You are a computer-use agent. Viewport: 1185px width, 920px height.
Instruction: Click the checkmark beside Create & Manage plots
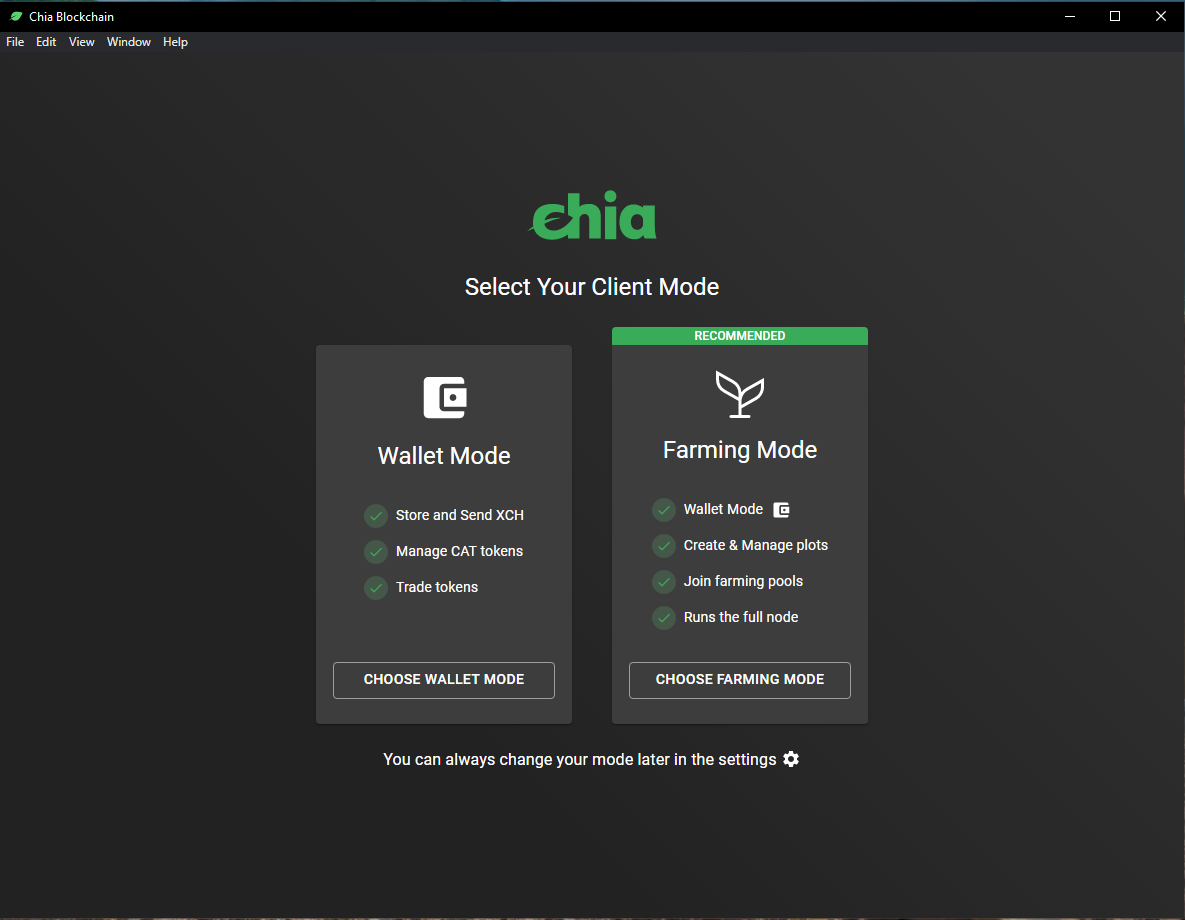[664, 545]
